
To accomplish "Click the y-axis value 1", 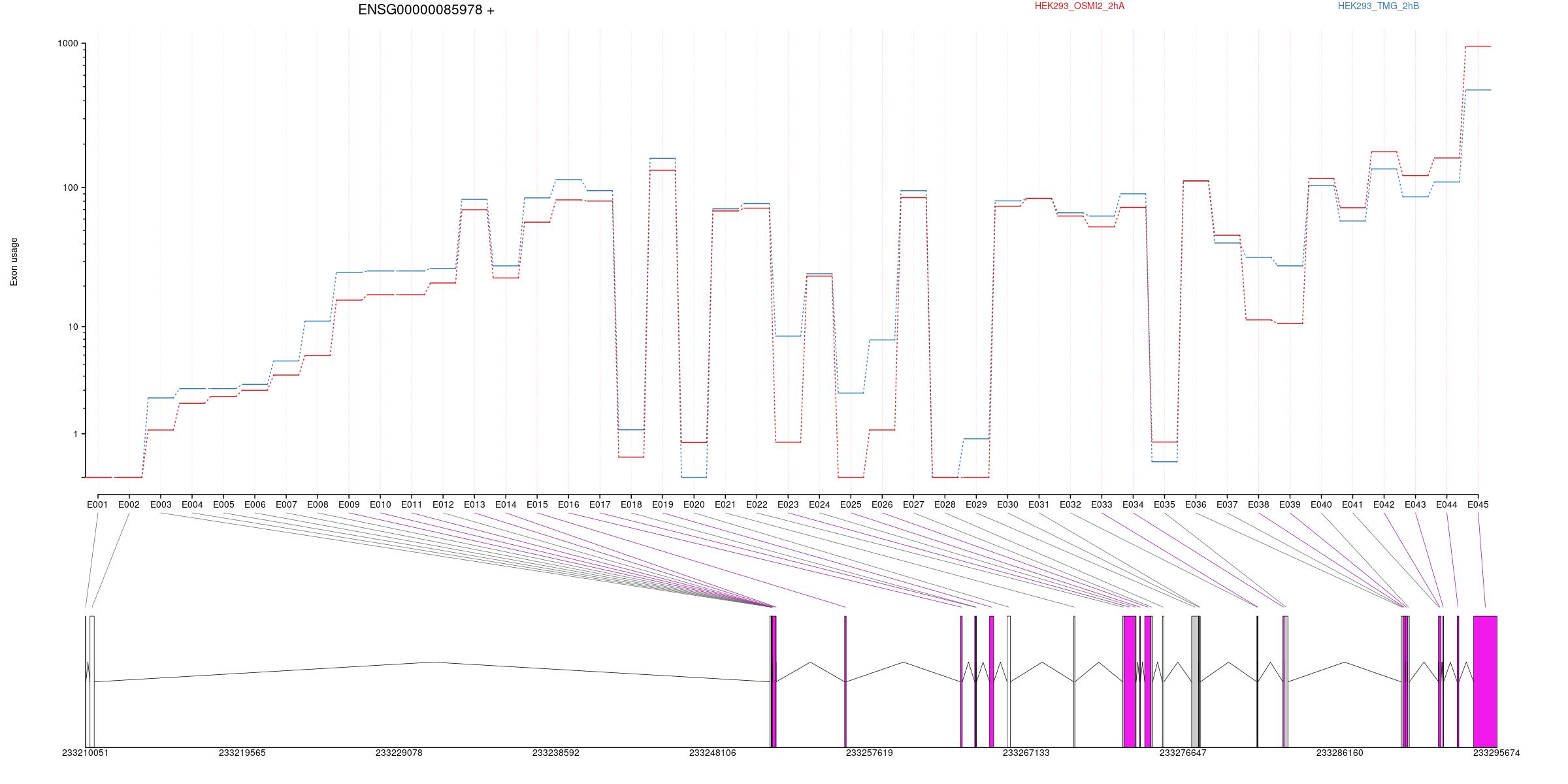I will point(75,434).
